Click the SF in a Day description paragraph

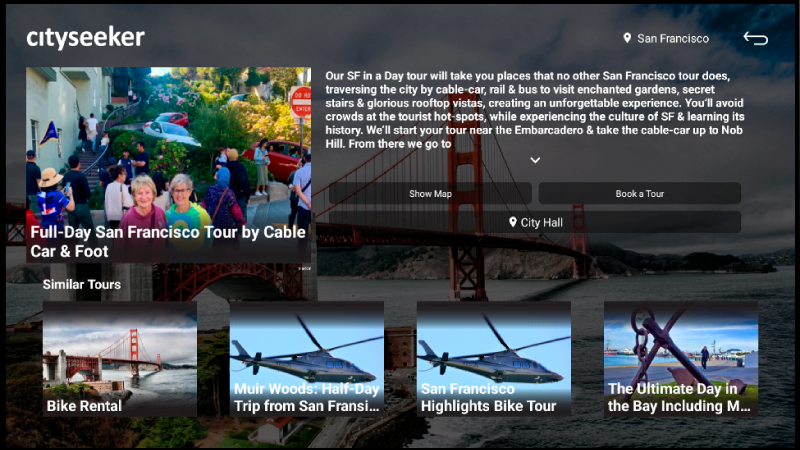[x=535, y=110]
